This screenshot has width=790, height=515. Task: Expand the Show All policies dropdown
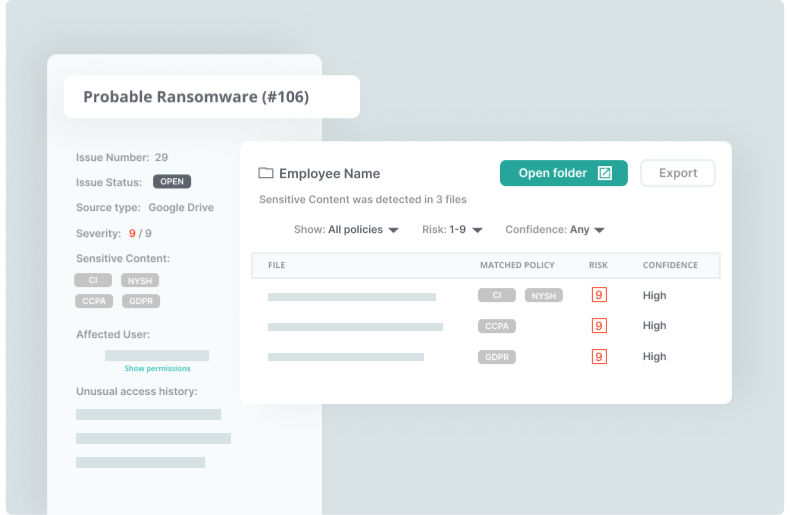347,230
